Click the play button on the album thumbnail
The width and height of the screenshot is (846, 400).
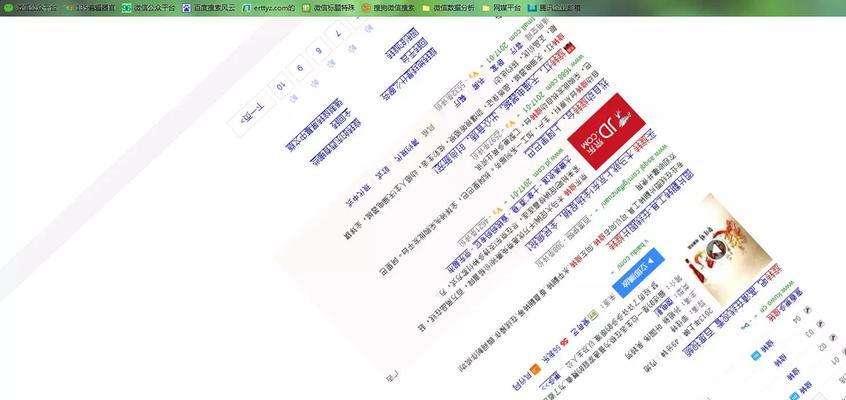coord(716,249)
